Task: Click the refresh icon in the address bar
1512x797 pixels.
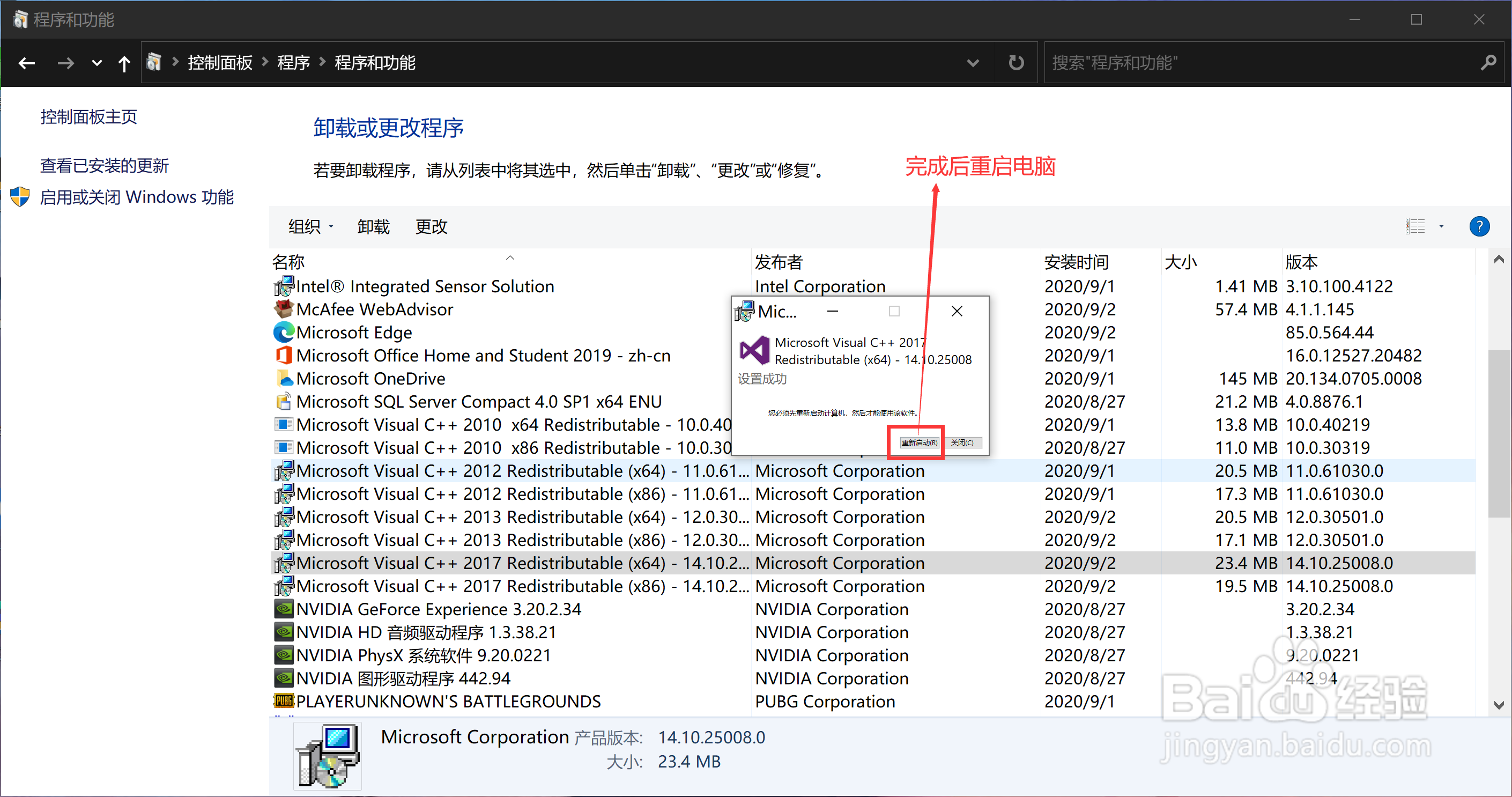Action: pos(1017,62)
